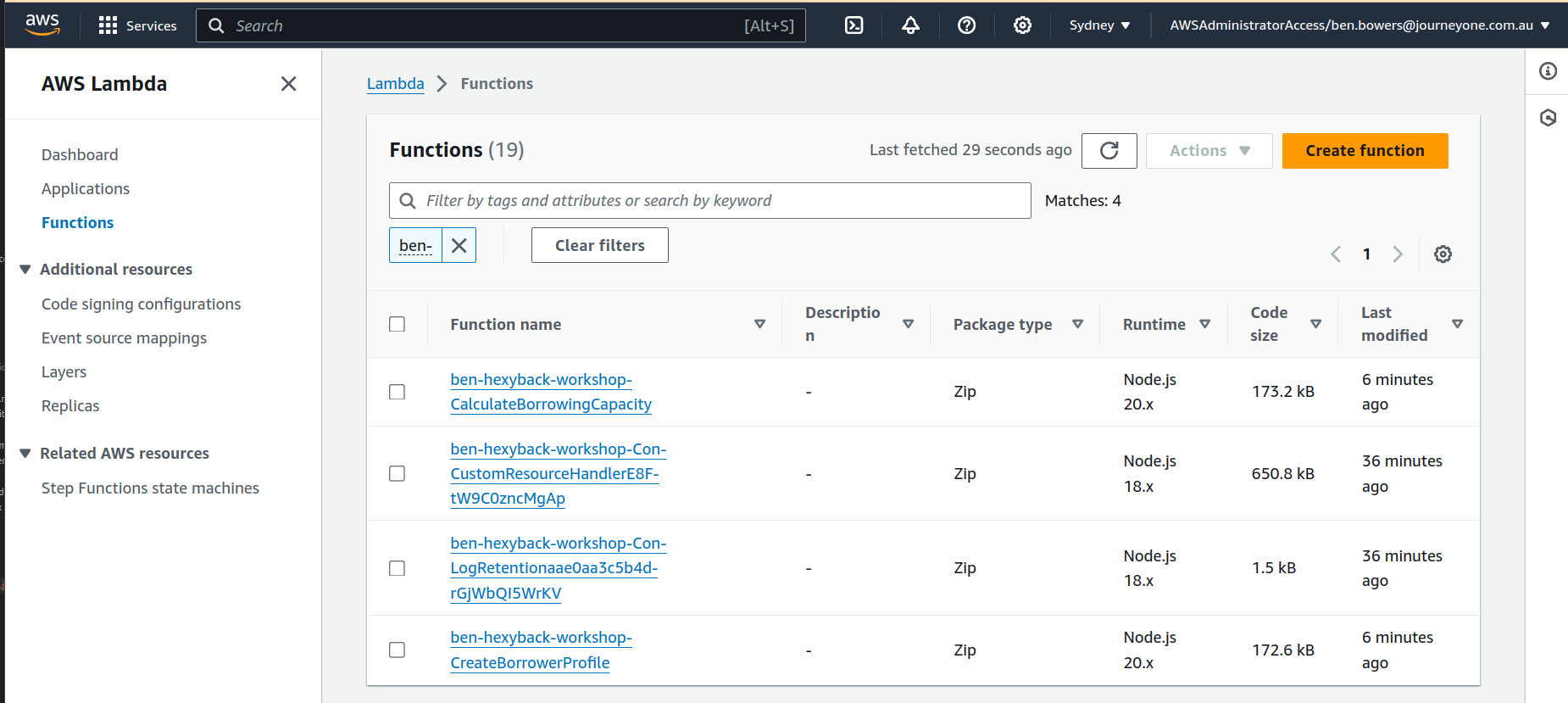Click the Last fetched 29 seconds ago text
Screen dimensions: 1568x703
(x=970, y=150)
